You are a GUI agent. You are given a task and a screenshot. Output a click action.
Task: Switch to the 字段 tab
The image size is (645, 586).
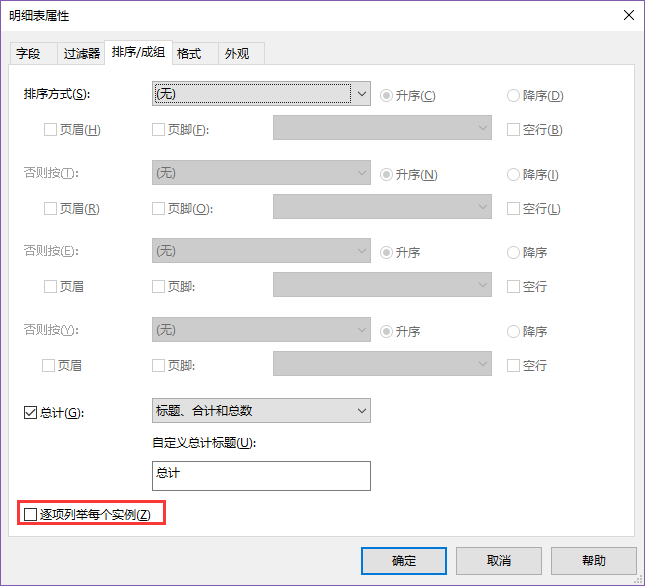pyautogui.click(x=33, y=53)
